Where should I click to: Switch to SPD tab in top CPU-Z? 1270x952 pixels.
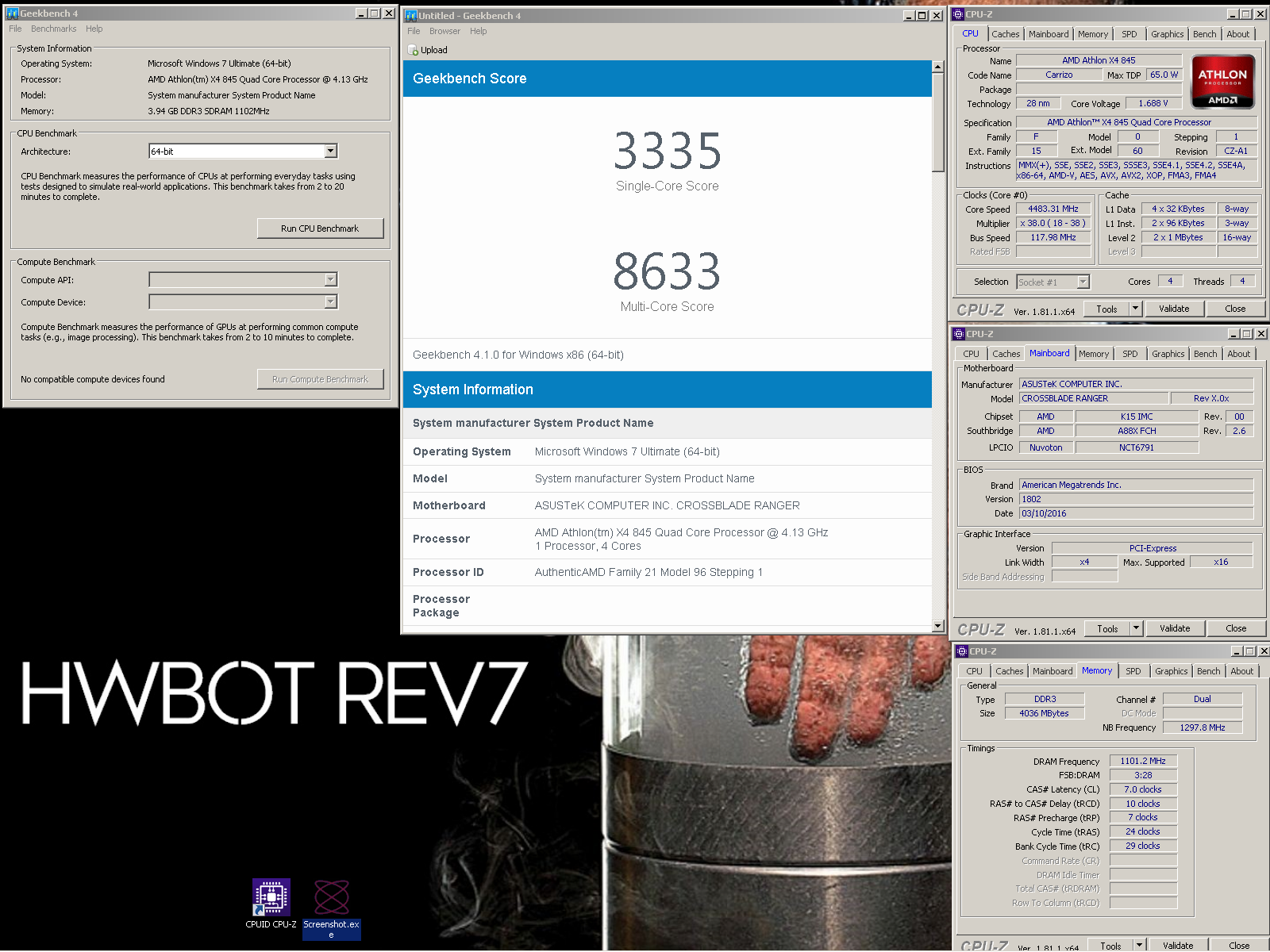tap(1130, 34)
